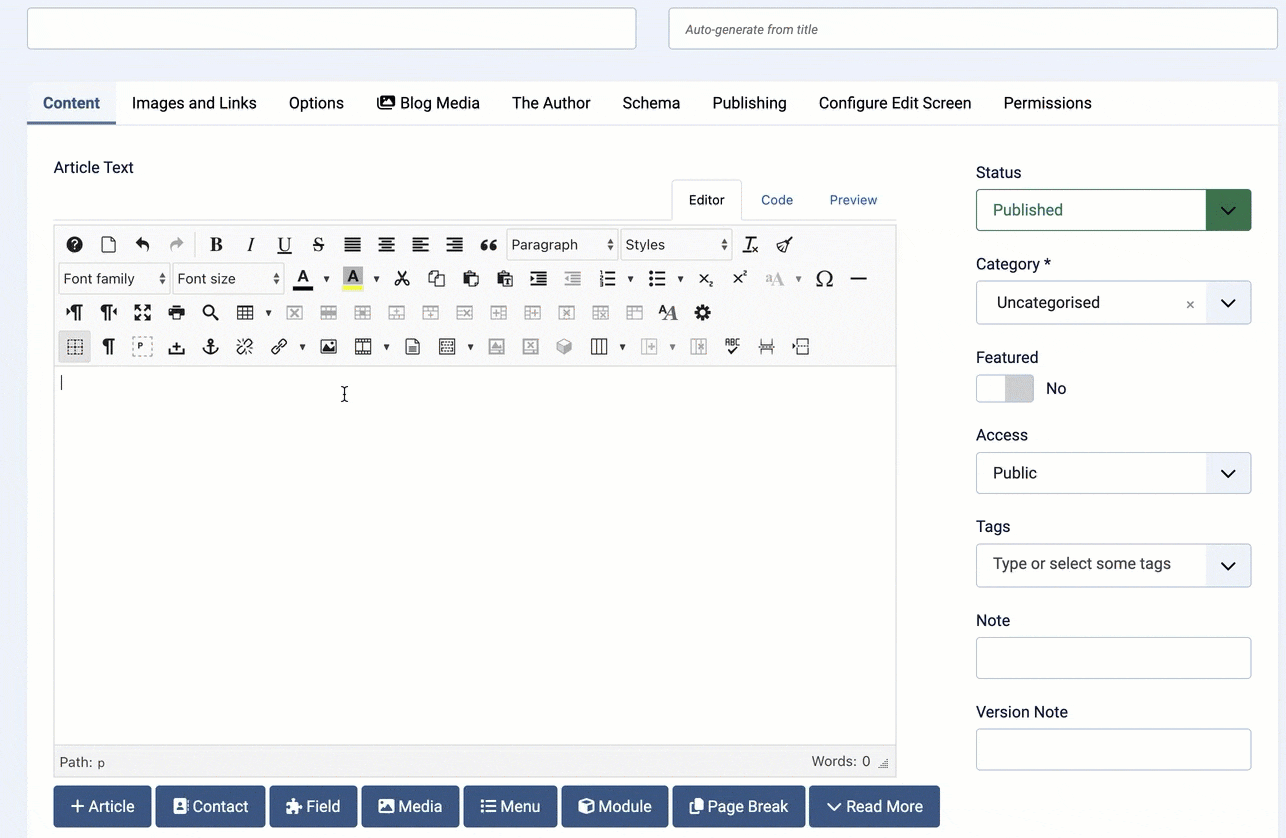Click the Anchor icon
Viewport: 1286px width, 838px height.
pyautogui.click(x=211, y=347)
